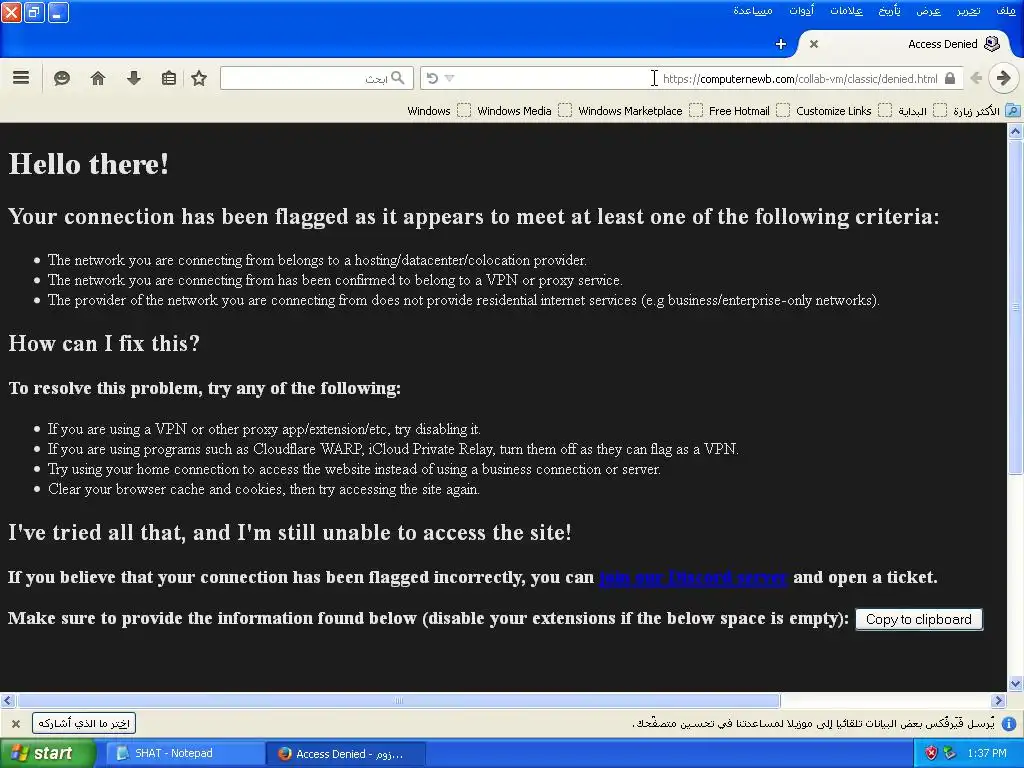Click the How can I fix this? heading
The image size is (1024, 768).
coord(104,344)
